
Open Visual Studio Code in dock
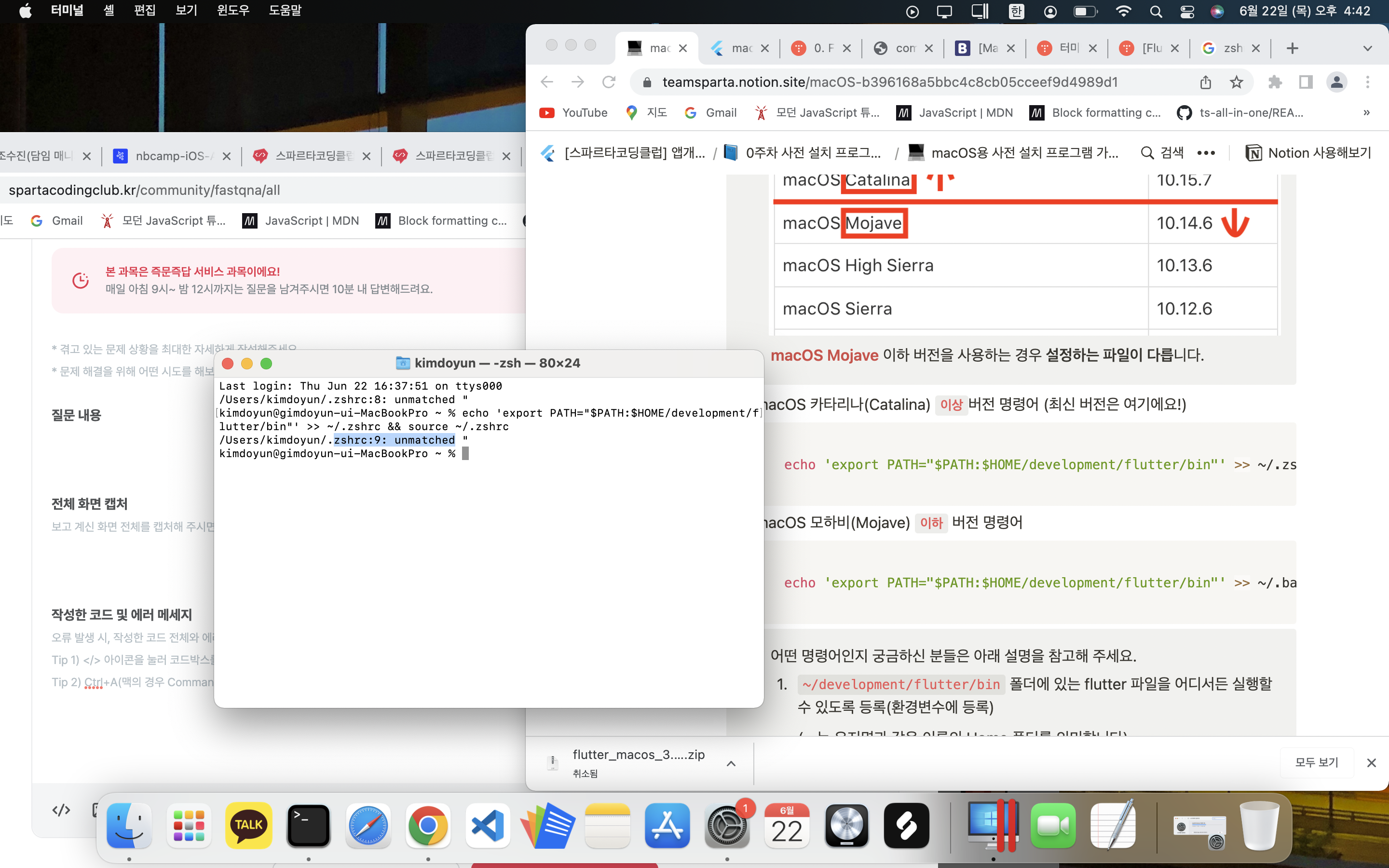pyautogui.click(x=487, y=826)
